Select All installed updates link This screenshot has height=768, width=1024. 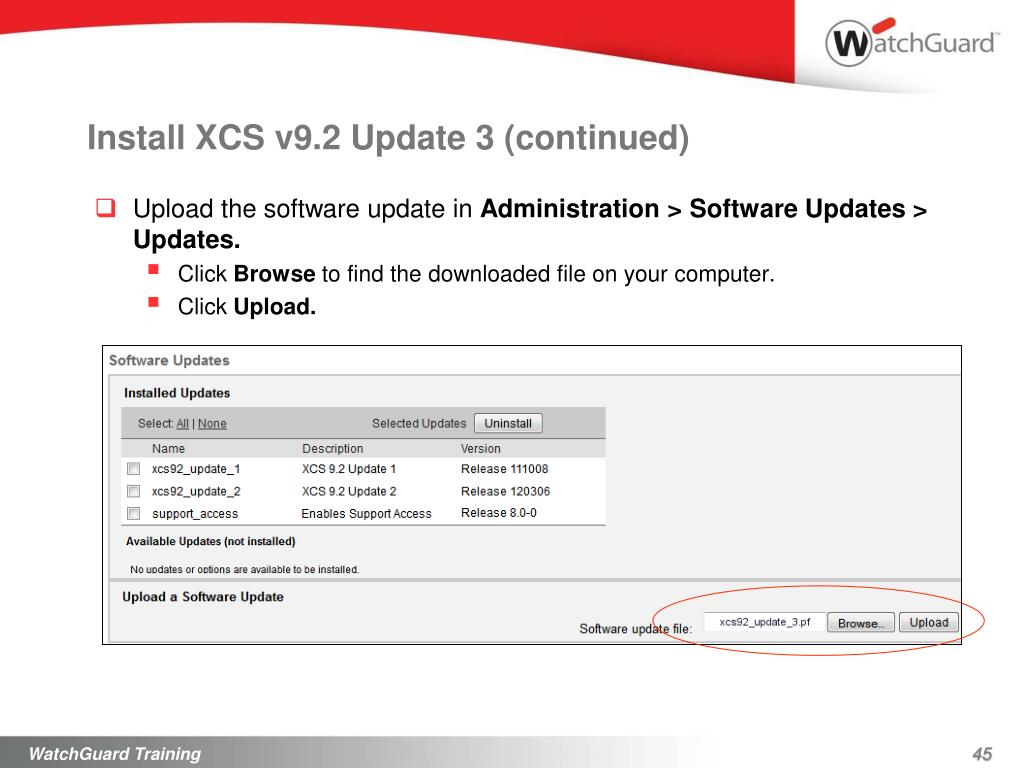[x=182, y=424]
